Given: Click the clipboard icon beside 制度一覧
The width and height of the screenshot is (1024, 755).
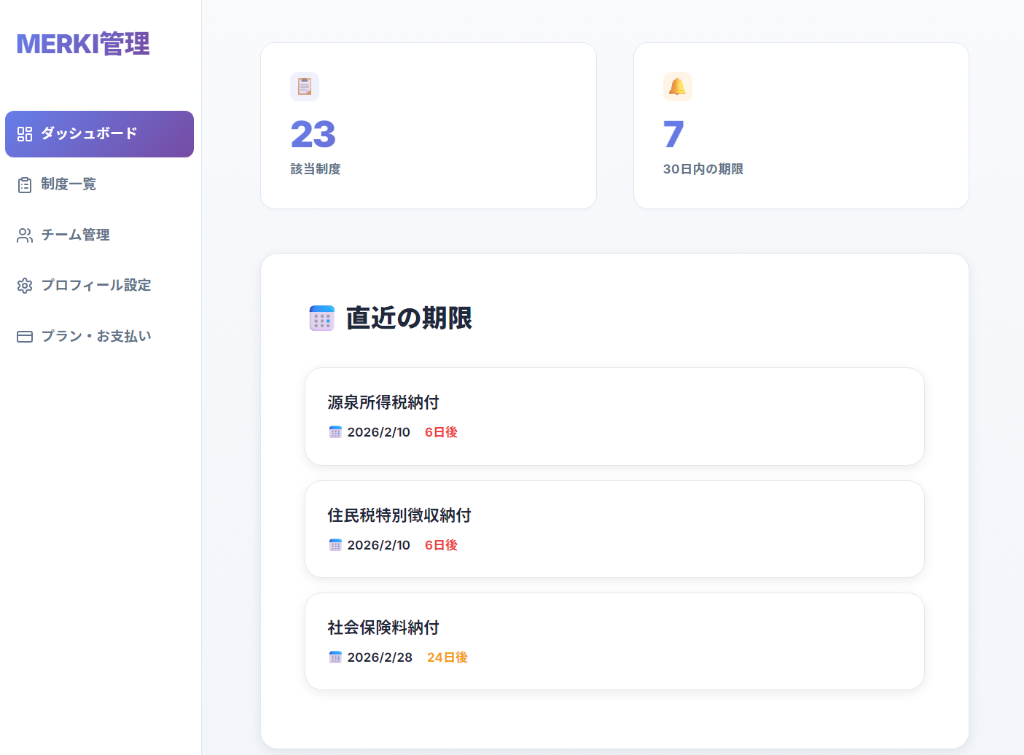Looking at the screenshot, I should click(25, 185).
